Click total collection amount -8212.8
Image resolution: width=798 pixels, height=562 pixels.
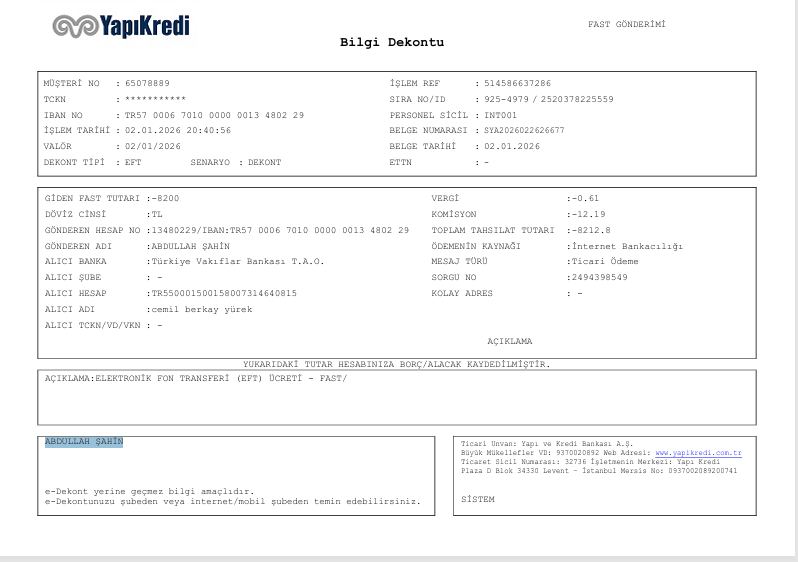point(591,230)
